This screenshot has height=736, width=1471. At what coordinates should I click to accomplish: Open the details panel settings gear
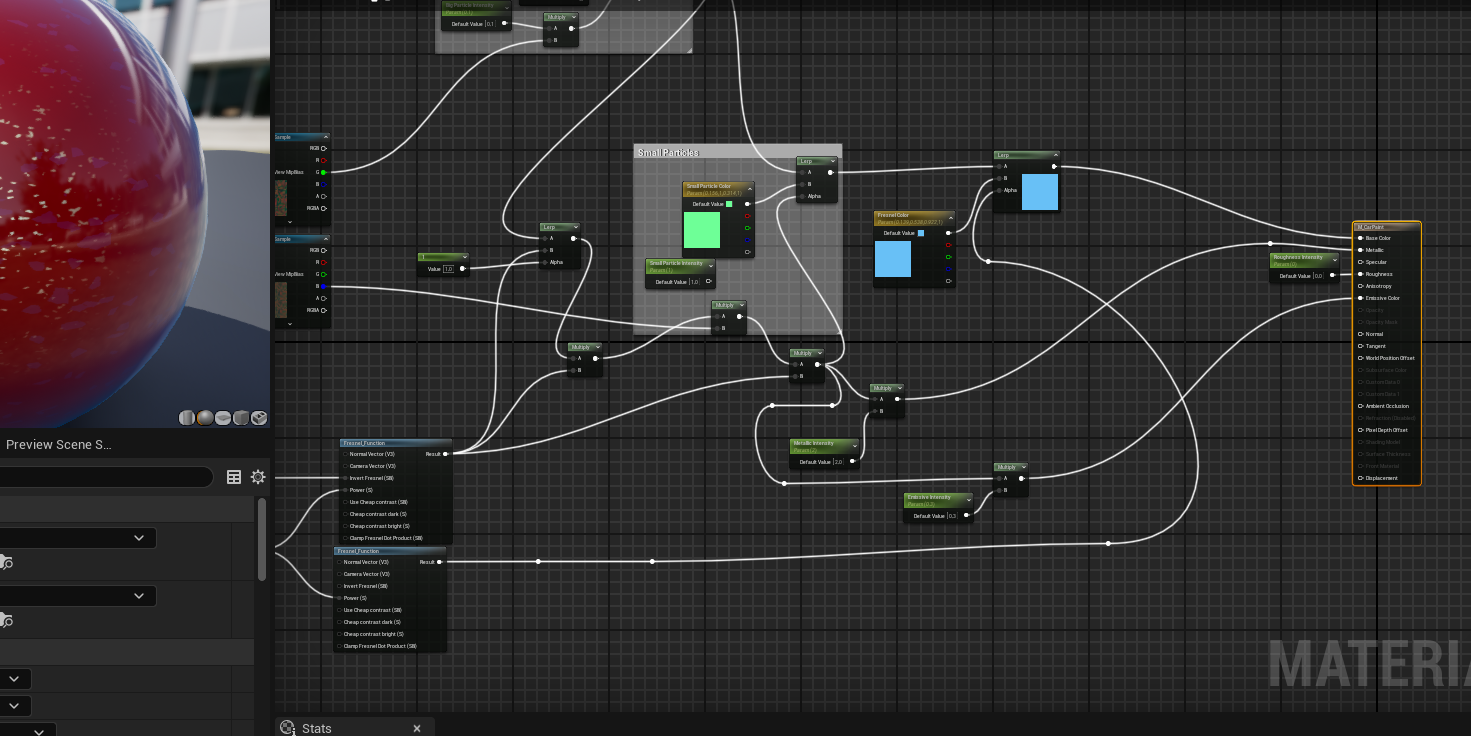(x=258, y=477)
